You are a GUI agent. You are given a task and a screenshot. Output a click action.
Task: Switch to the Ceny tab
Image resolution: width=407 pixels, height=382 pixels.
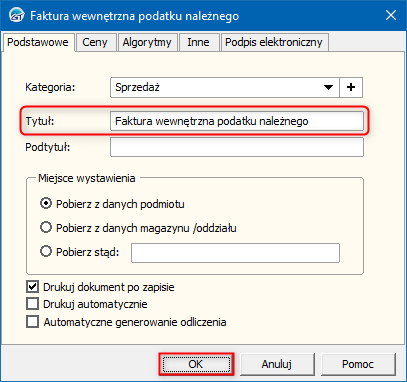95,42
